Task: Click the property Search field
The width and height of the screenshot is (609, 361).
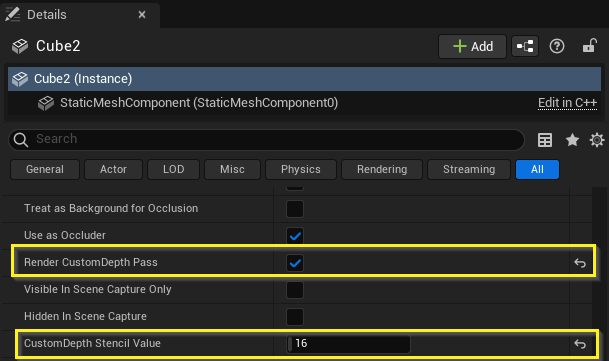Action: (266, 139)
